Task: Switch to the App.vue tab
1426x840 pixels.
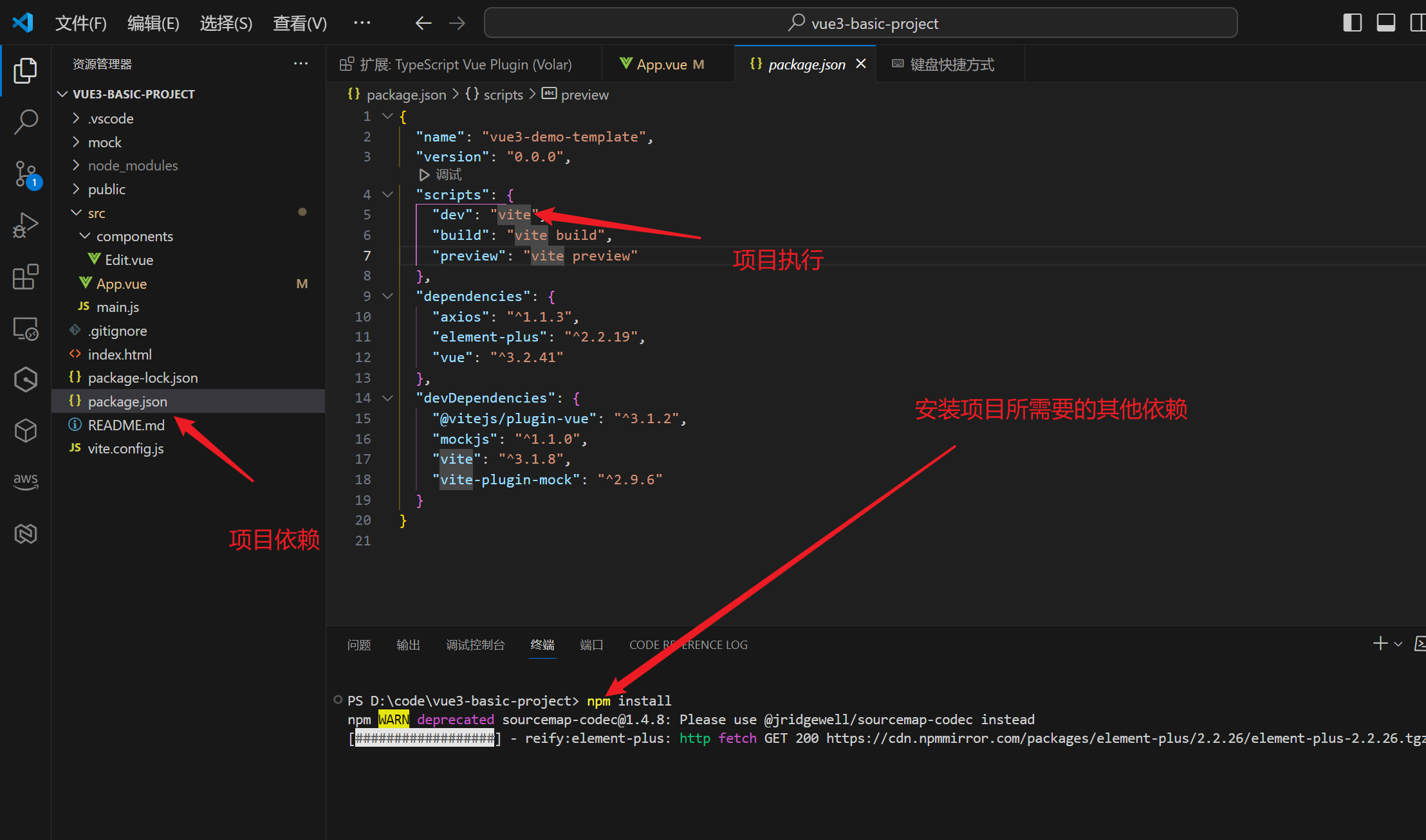Action: (x=662, y=64)
